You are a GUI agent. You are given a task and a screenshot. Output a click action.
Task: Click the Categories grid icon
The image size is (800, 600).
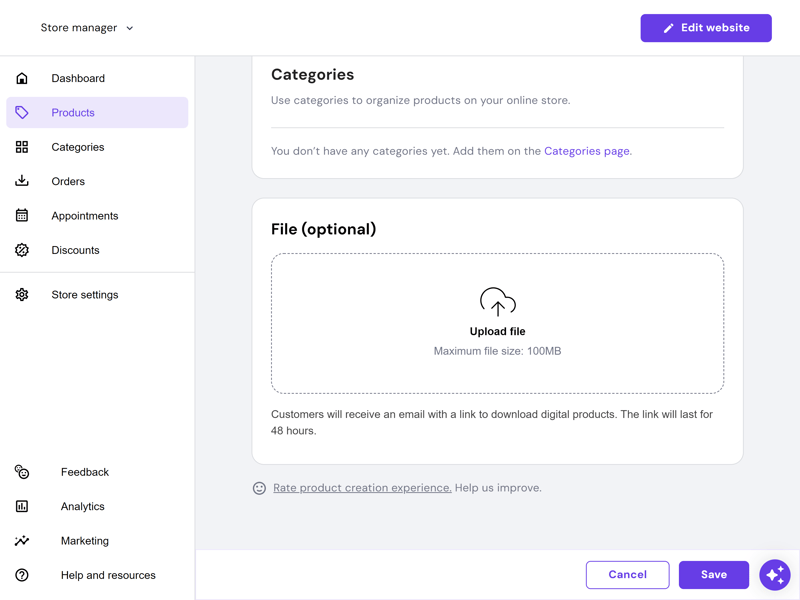pos(21,147)
